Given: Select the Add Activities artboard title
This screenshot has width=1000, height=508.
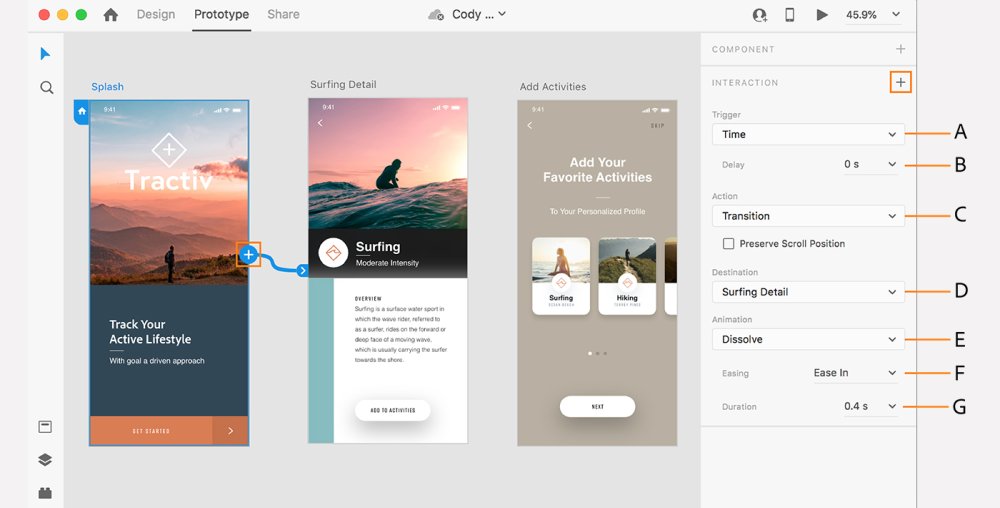Looking at the screenshot, I should [x=553, y=87].
